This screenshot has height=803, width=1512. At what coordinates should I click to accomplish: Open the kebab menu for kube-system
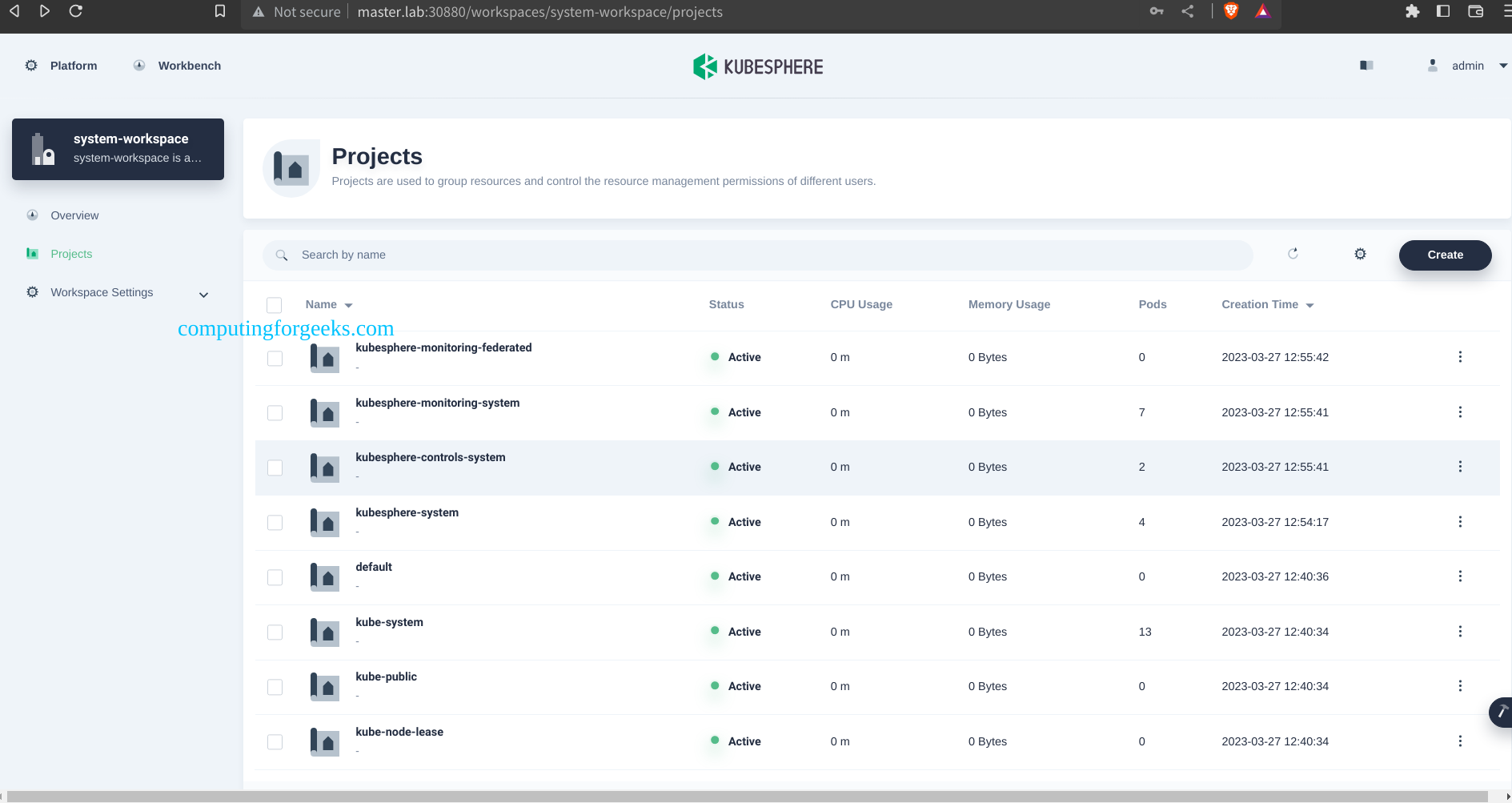(x=1460, y=631)
